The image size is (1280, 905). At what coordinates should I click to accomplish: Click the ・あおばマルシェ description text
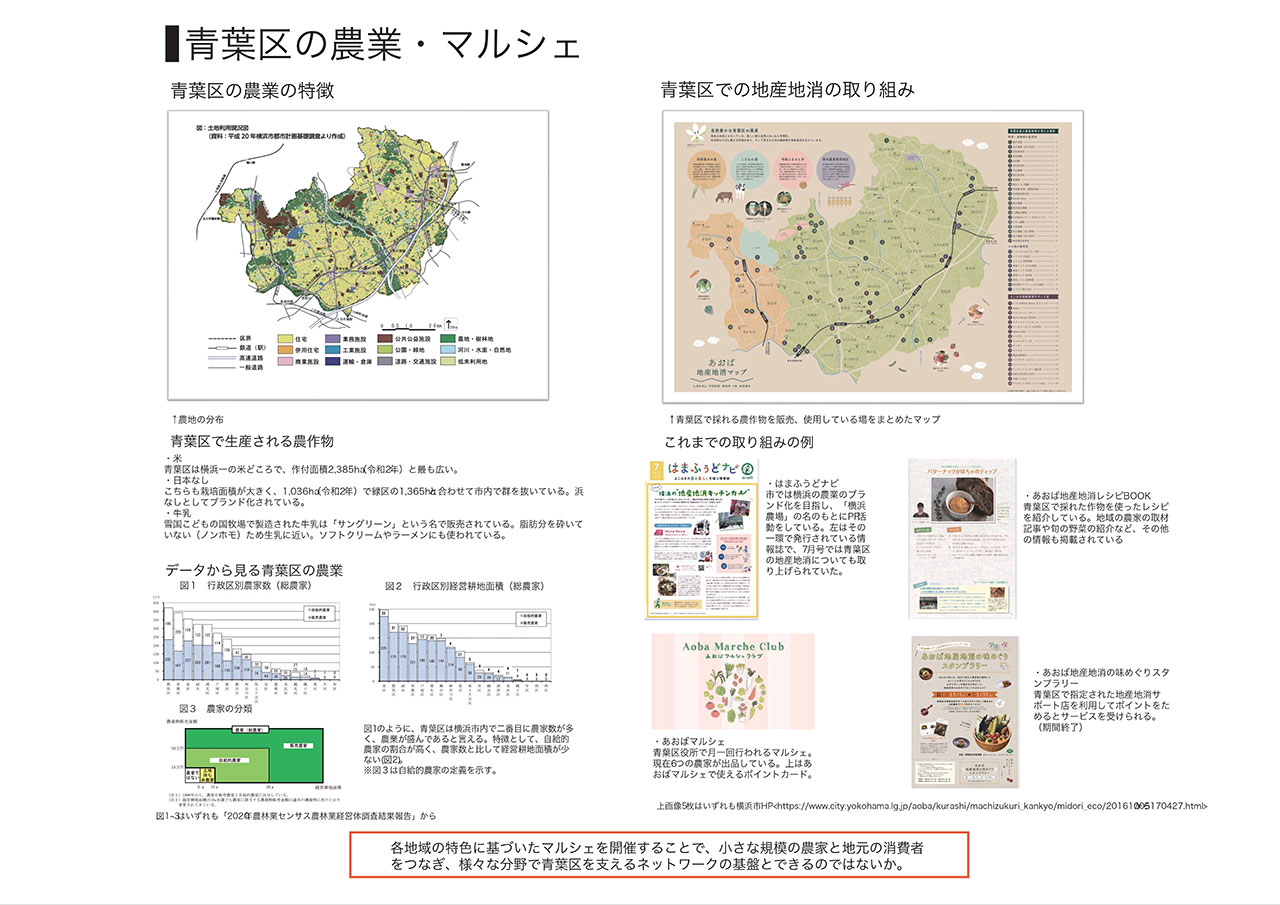click(x=732, y=759)
